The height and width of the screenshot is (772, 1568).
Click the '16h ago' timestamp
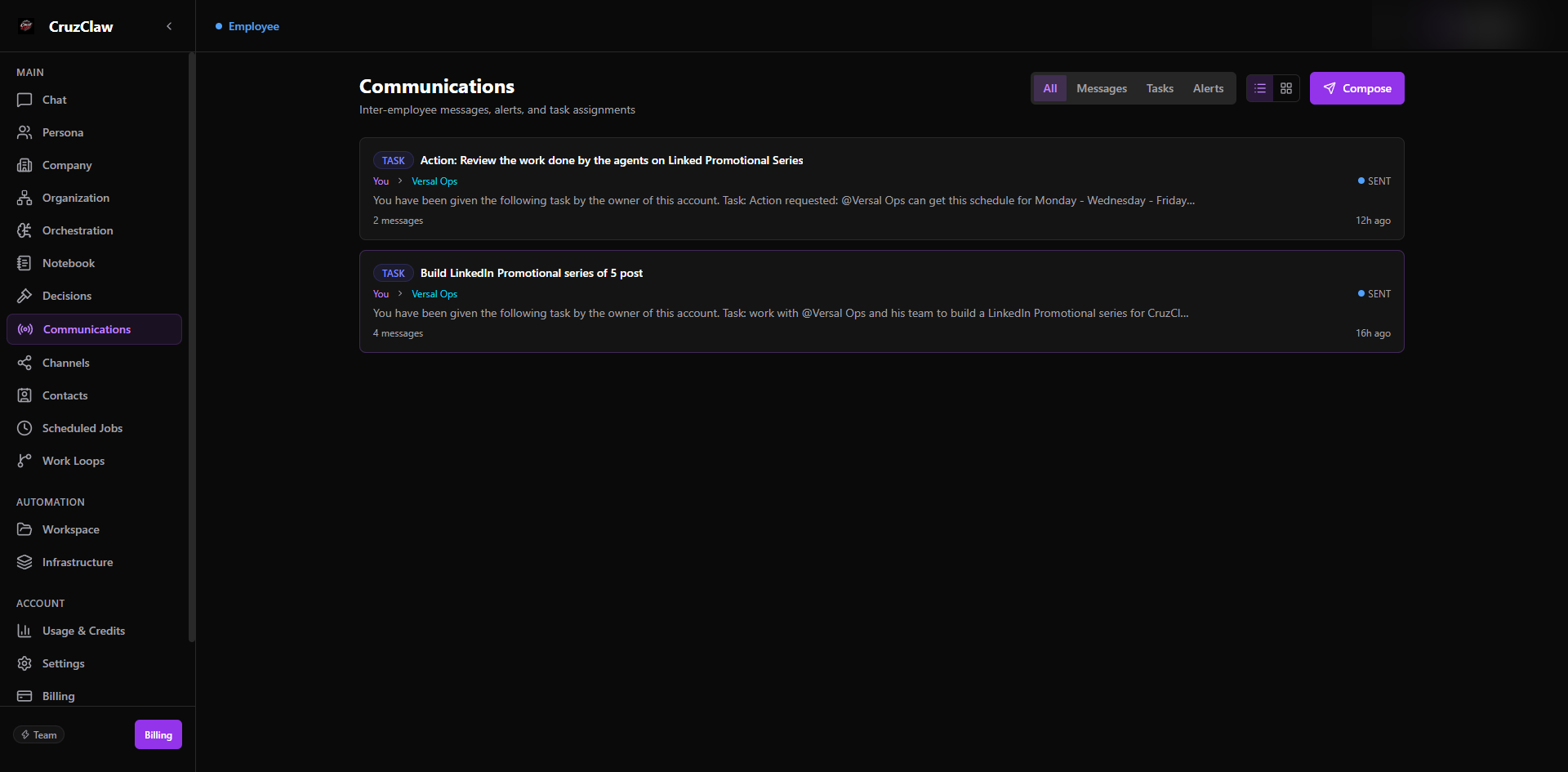[x=1373, y=333]
